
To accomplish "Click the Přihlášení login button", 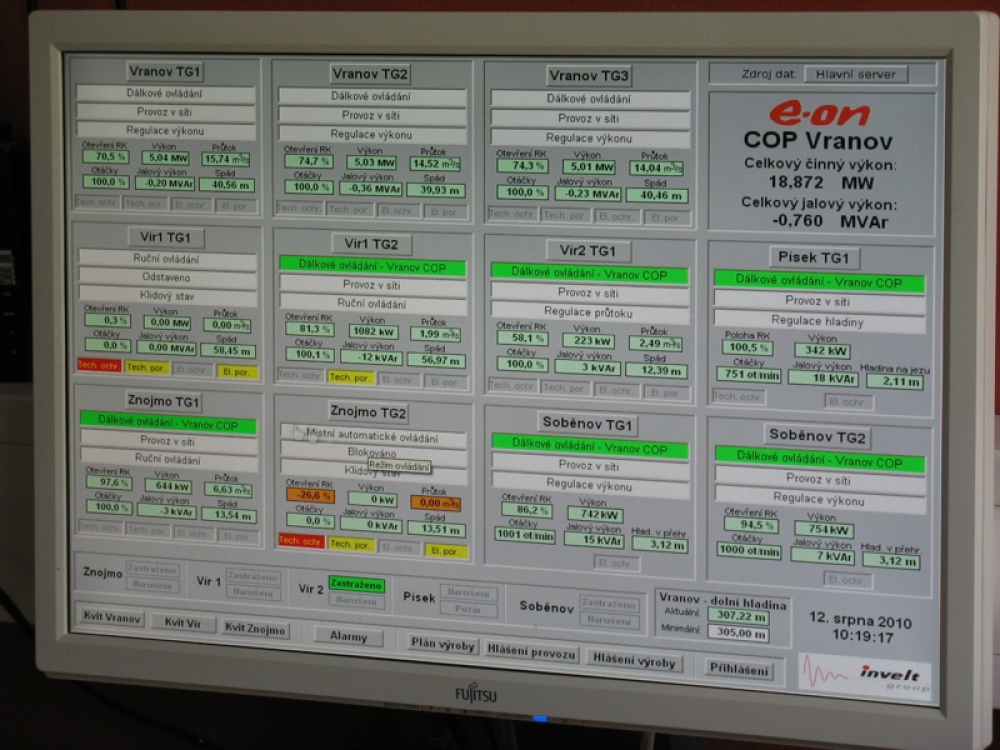I will click(739, 669).
